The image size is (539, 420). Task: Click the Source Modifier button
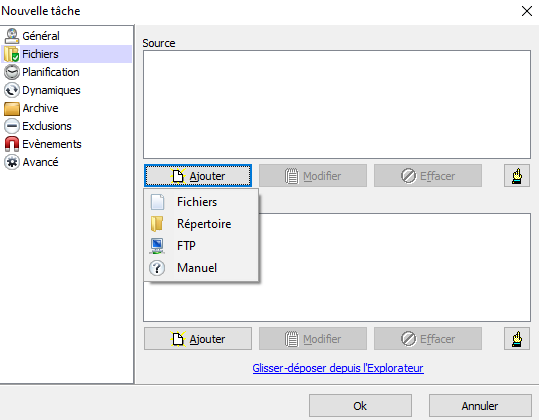pyautogui.click(x=313, y=176)
